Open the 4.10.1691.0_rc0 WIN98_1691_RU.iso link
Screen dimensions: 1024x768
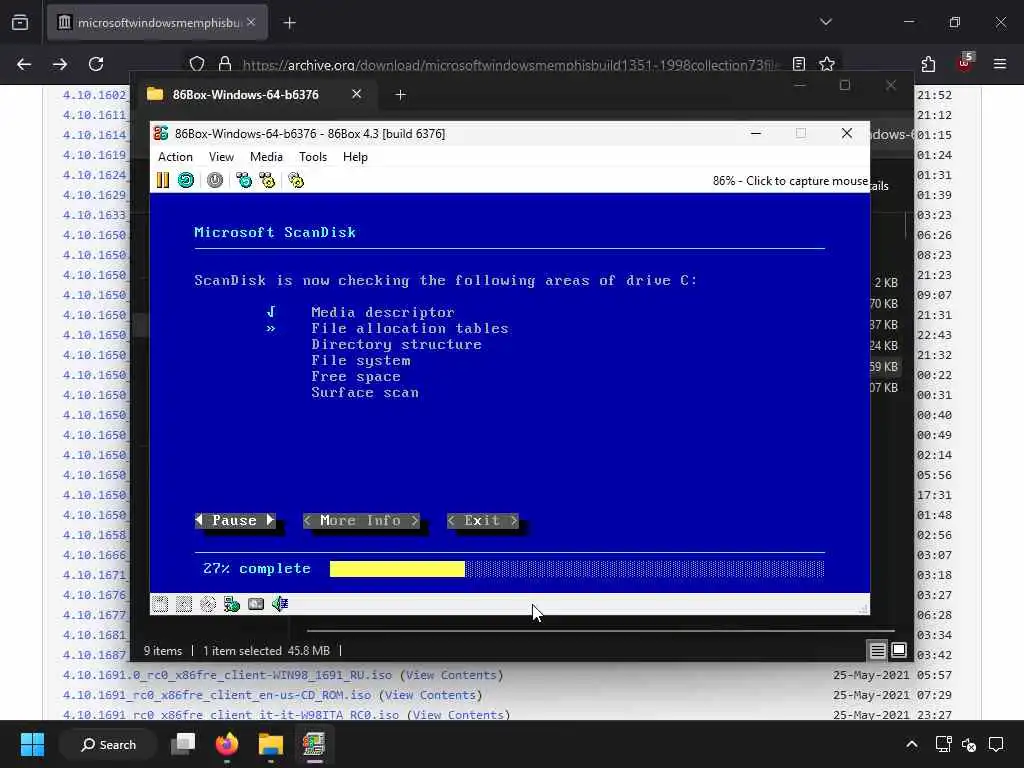click(x=227, y=675)
